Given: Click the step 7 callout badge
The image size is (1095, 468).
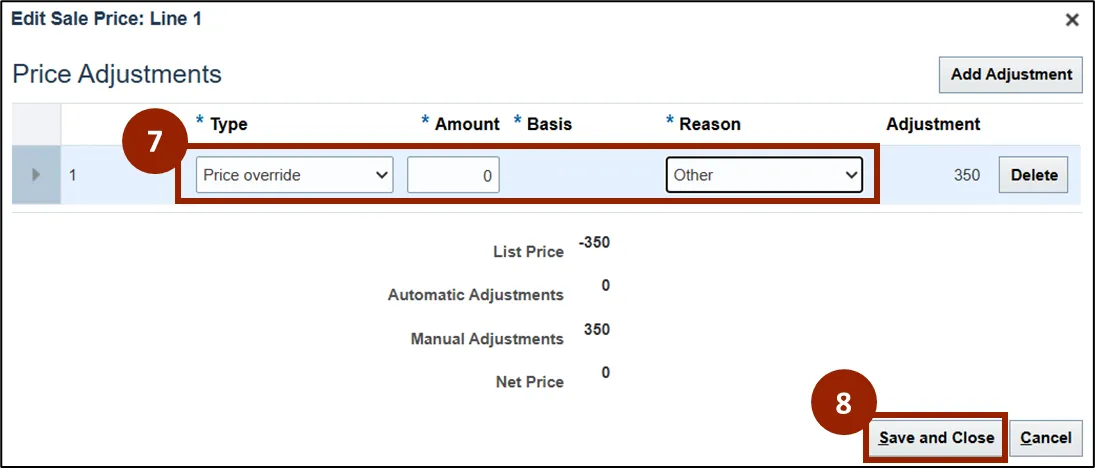Looking at the screenshot, I should point(153,143).
